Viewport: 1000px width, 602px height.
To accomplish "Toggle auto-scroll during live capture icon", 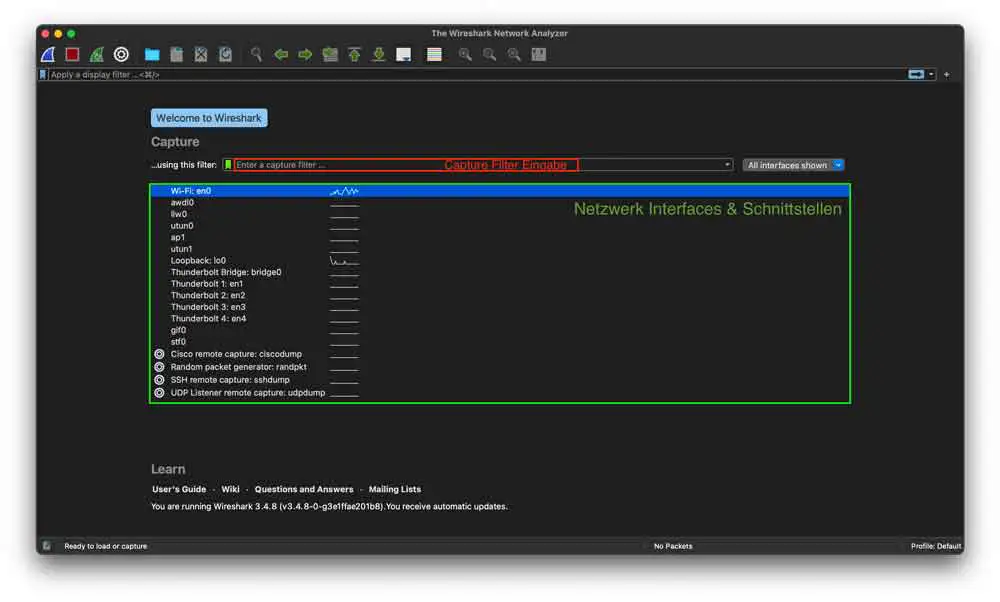I will [x=404, y=55].
